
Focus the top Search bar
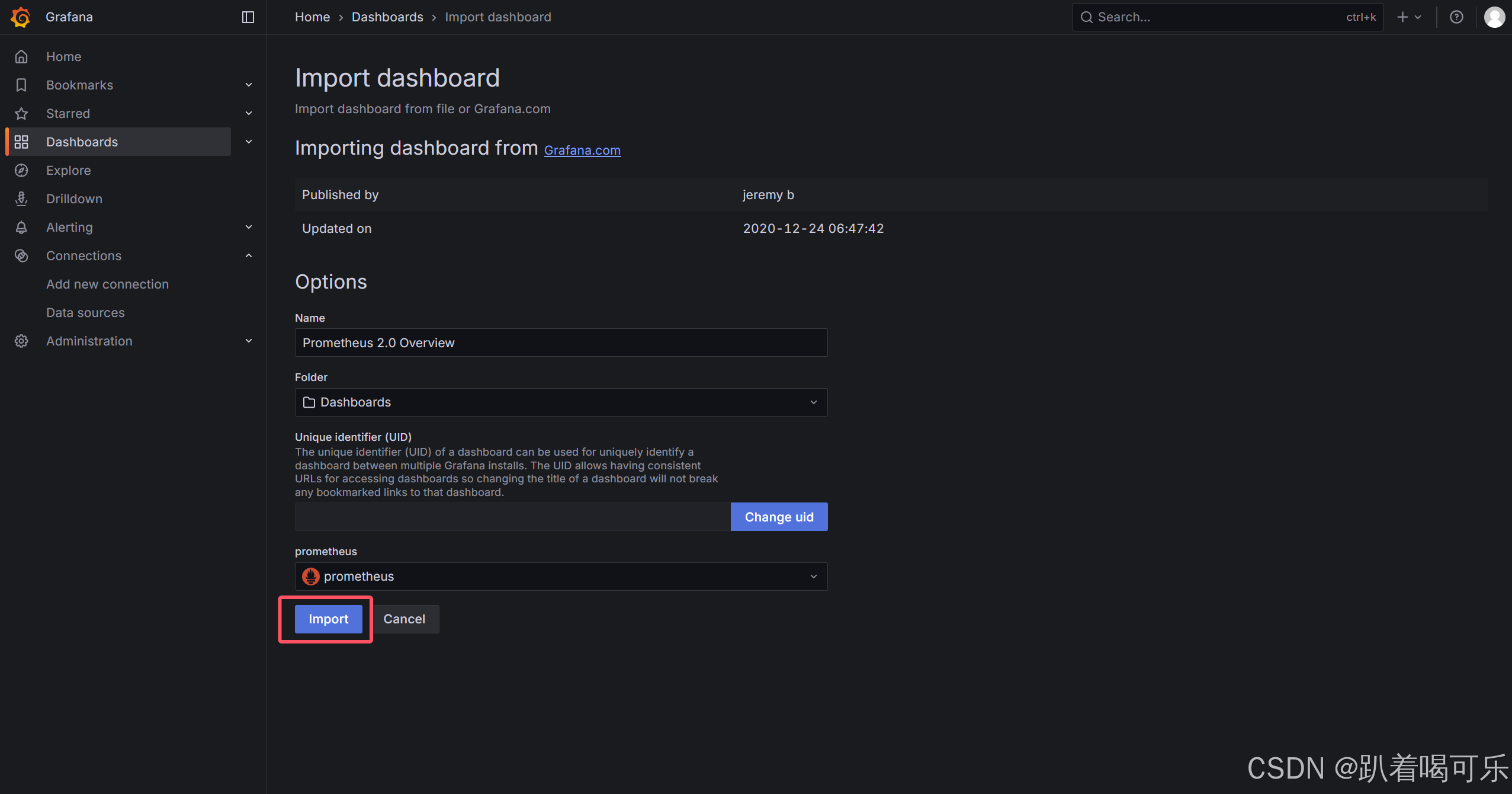click(x=1228, y=17)
